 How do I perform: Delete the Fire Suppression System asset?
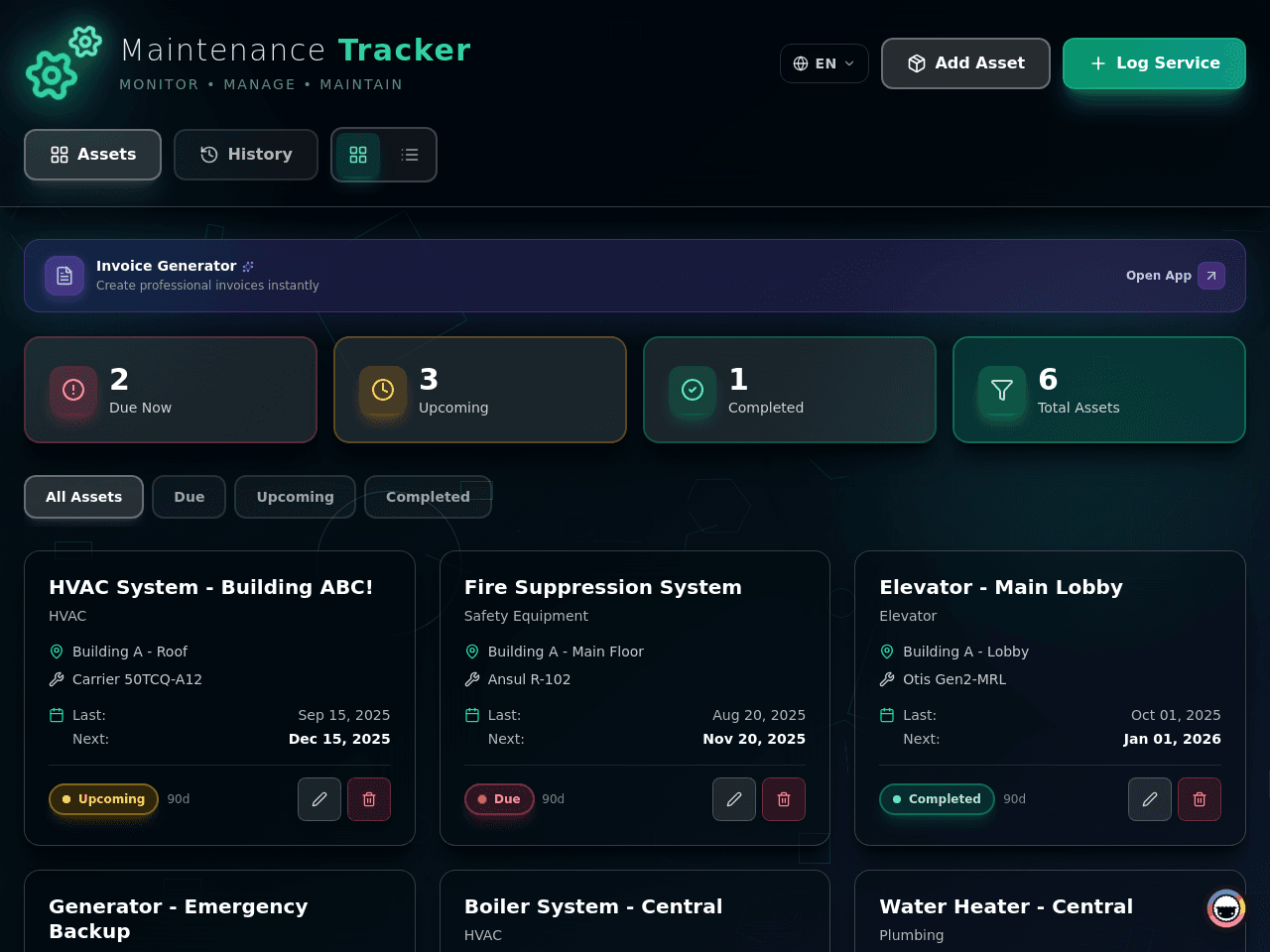point(784,799)
